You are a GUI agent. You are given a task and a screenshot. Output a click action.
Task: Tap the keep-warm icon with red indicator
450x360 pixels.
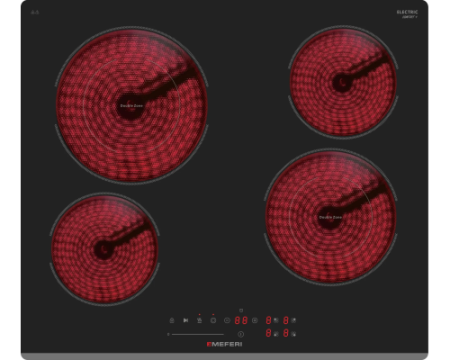tap(199, 320)
